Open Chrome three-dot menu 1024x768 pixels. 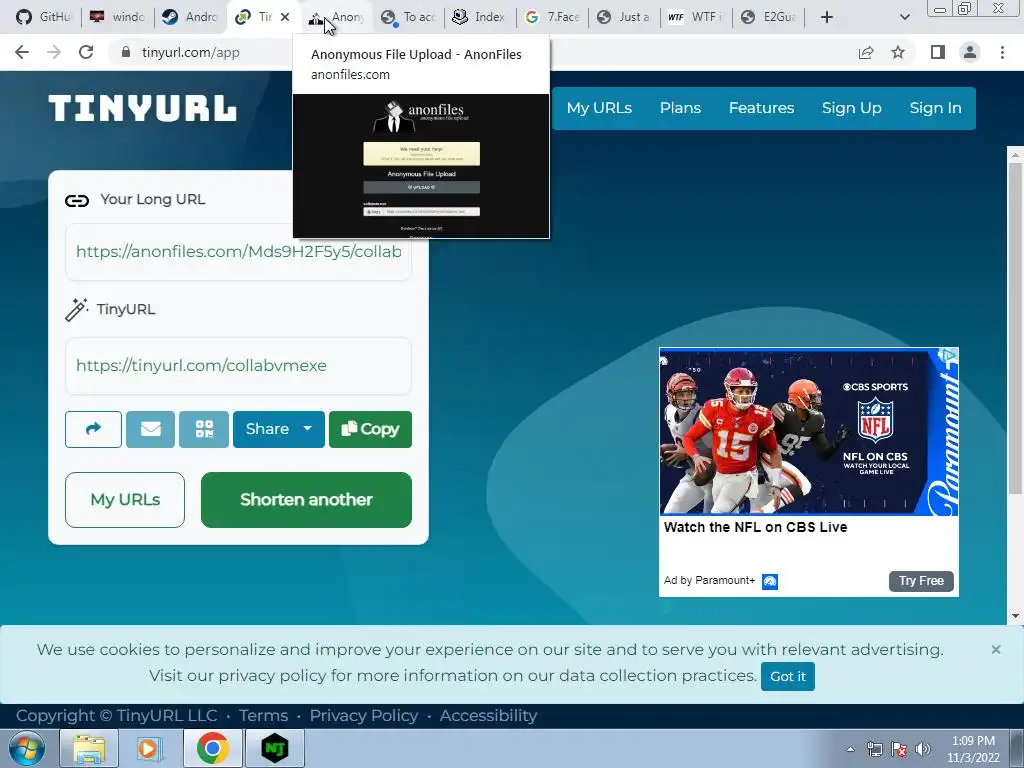point(1002,52)
